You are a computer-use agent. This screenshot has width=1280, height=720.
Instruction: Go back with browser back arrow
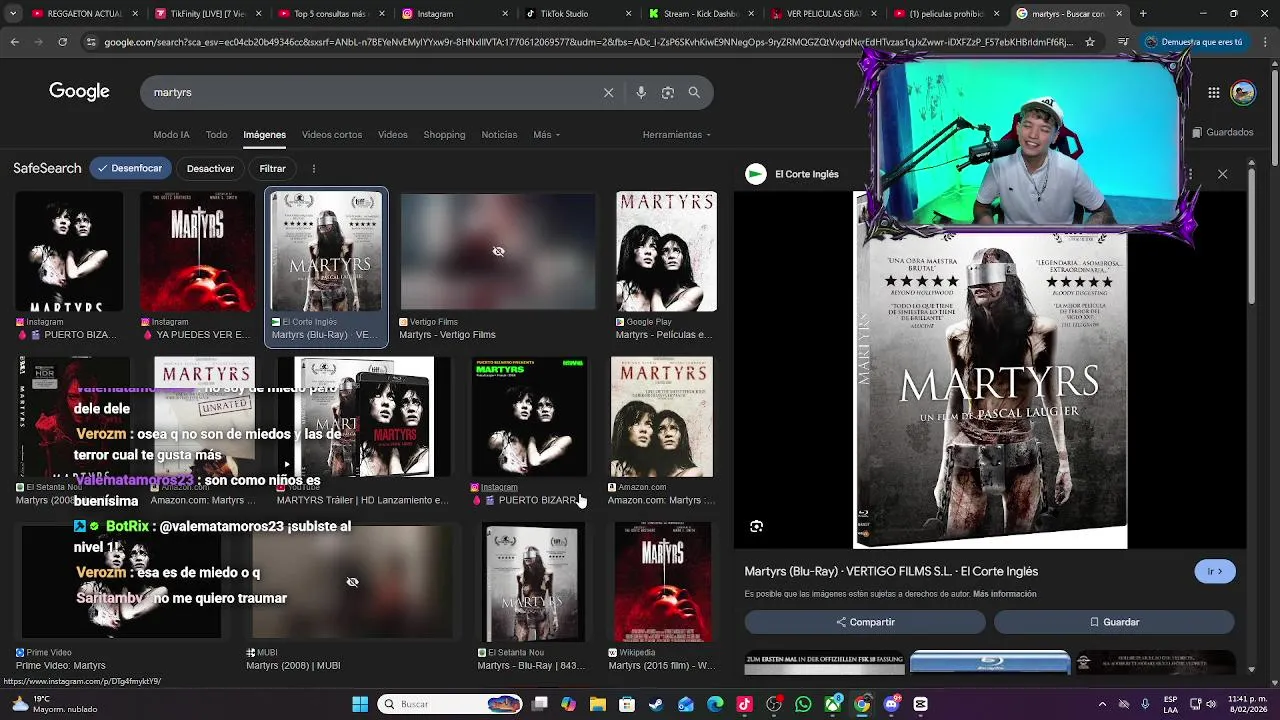pos(14,42)
